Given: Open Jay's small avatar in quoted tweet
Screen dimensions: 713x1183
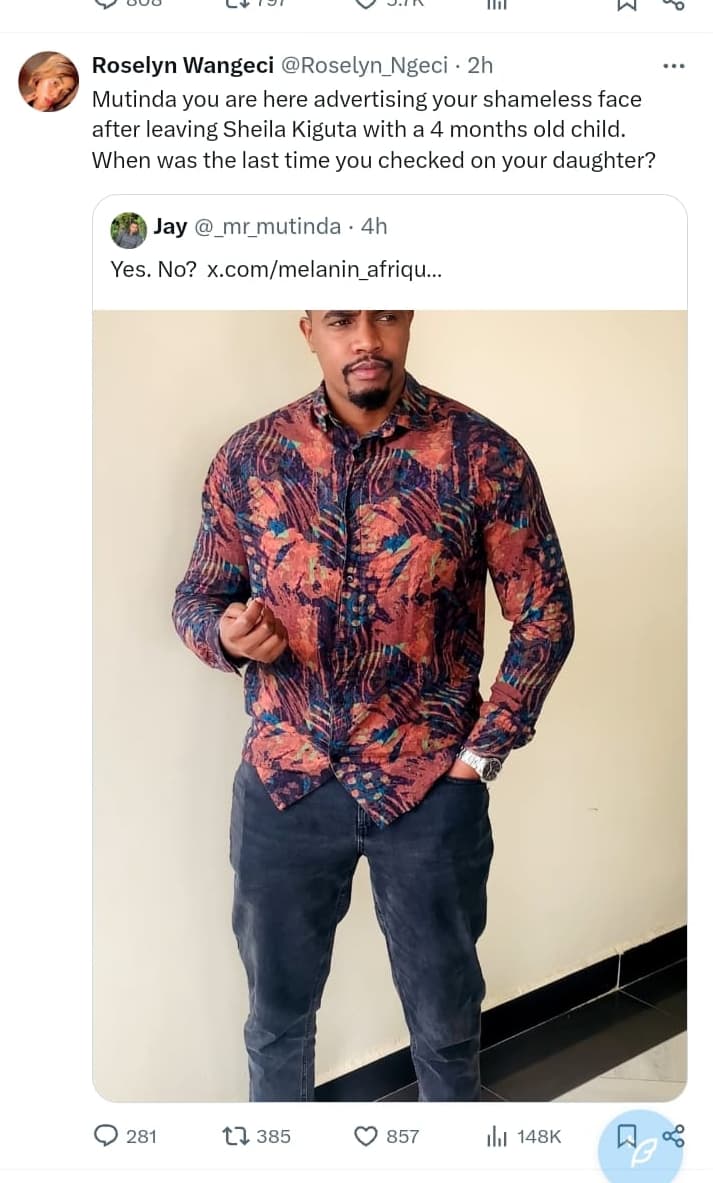Looking at the screenshot, I should pos(129,230).
